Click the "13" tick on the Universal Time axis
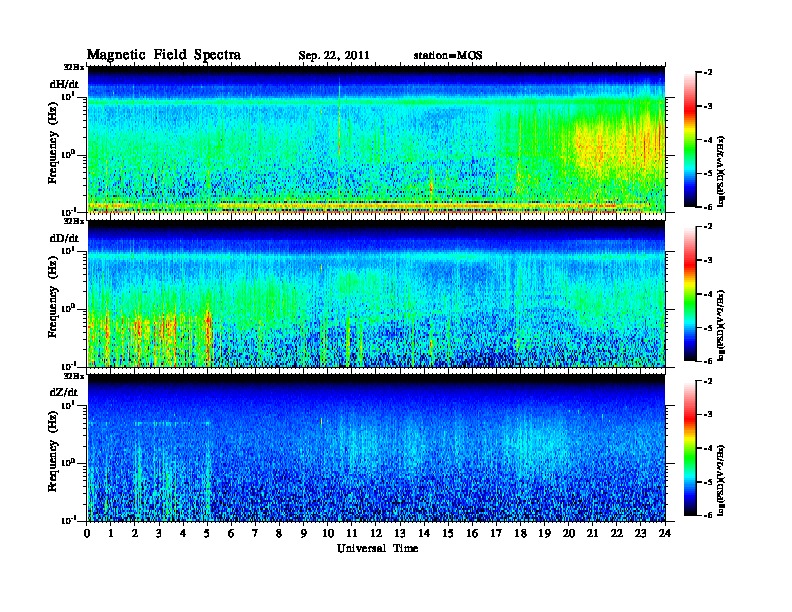This screenshot has height=612, width=792. [400, 533]
